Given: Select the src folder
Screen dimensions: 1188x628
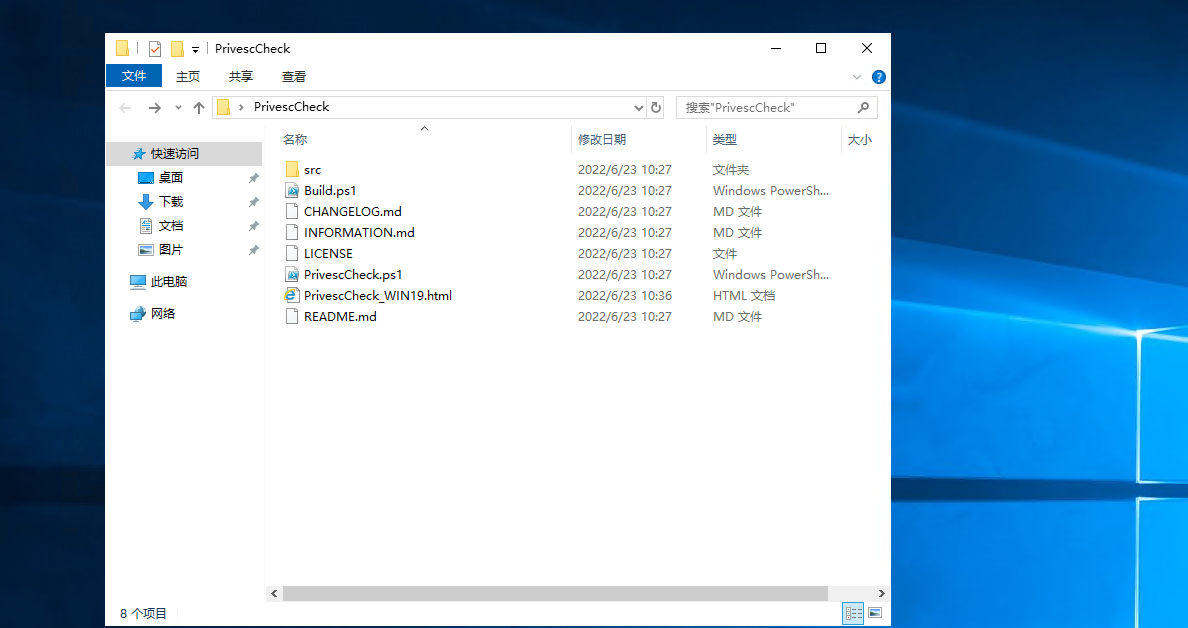Looking at the screenshot, I should [x=312, y=170].
